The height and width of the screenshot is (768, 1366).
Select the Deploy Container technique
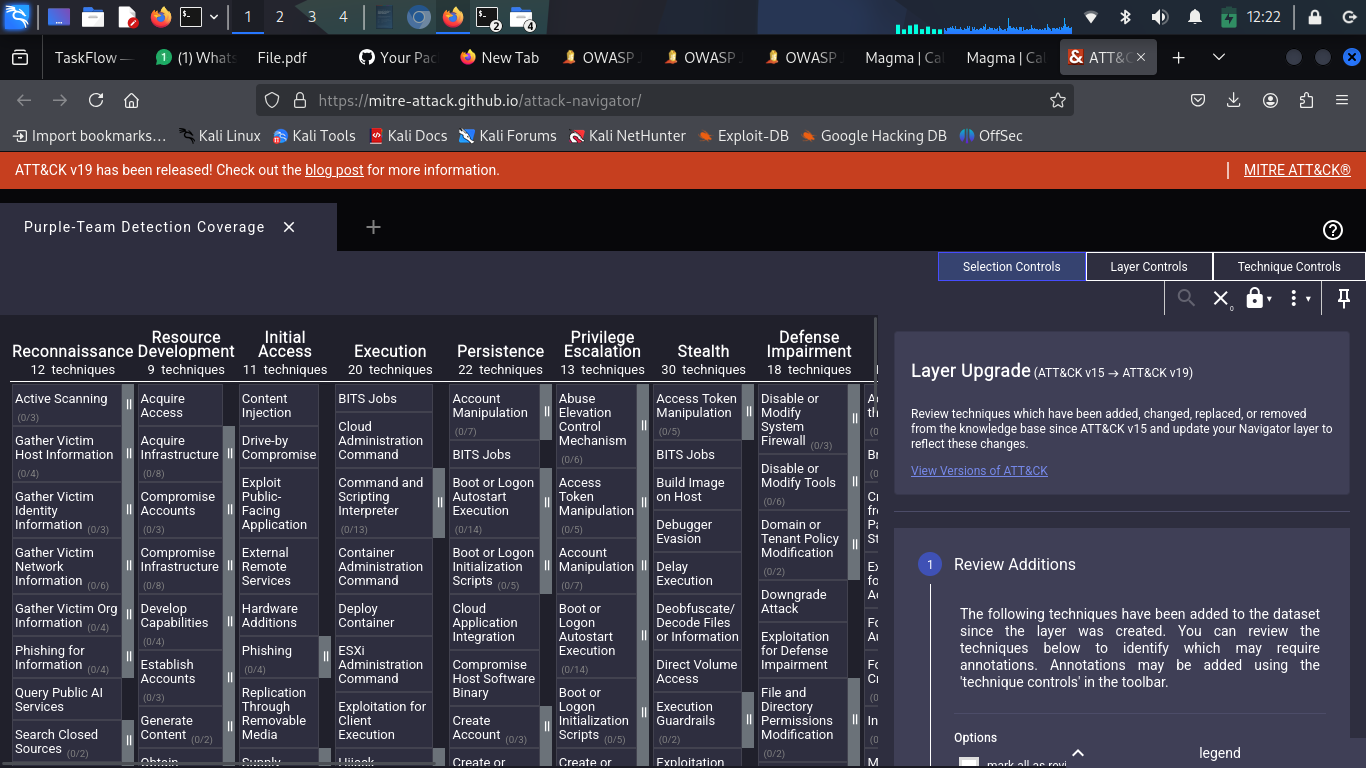[x=384, y=615]
